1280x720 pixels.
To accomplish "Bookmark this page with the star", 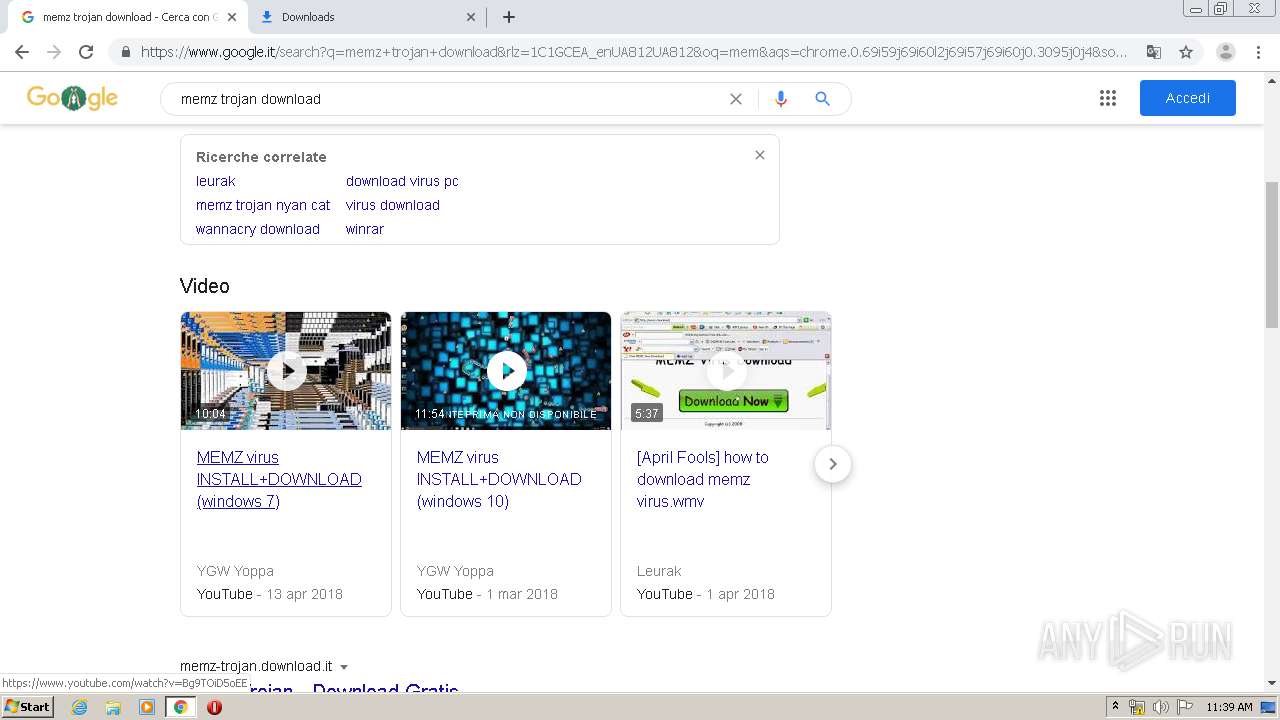I will click(1186, 52).
